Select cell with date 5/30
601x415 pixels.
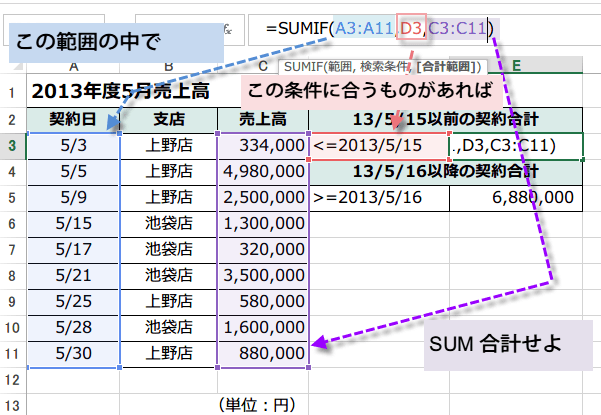tap(74, 354)
